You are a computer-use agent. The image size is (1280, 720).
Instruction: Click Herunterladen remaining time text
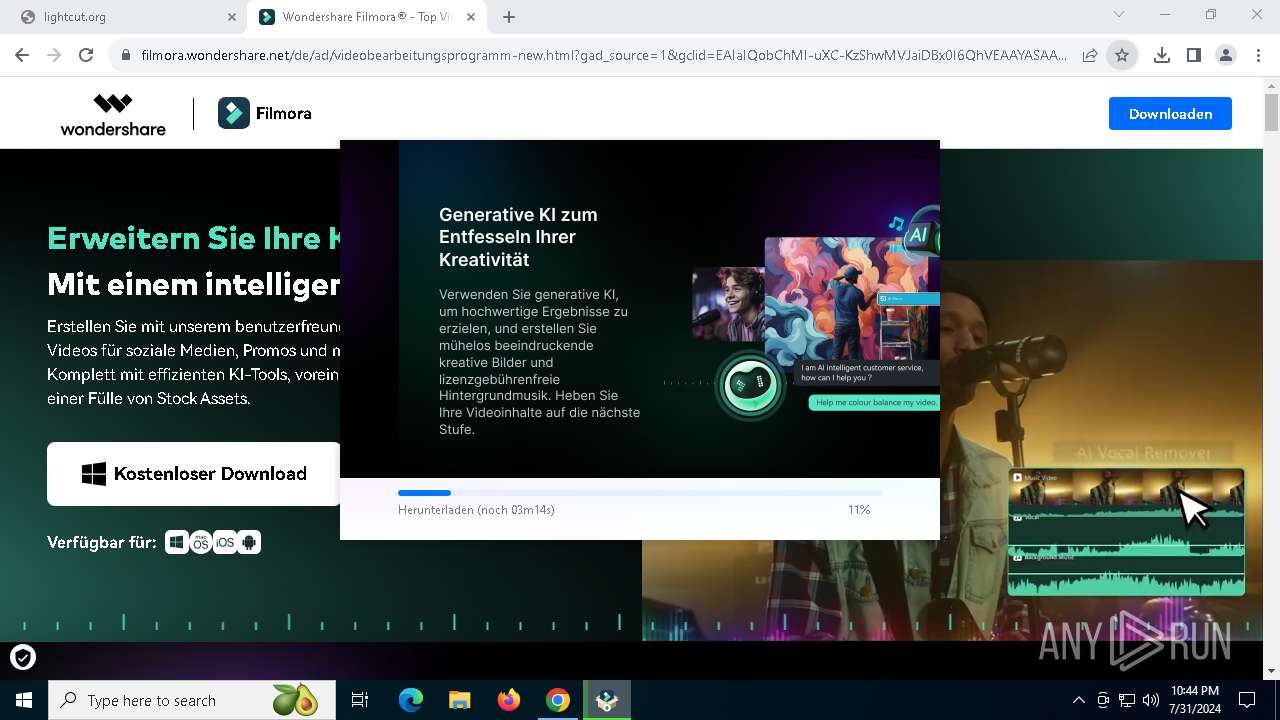[x=476, y=510]
